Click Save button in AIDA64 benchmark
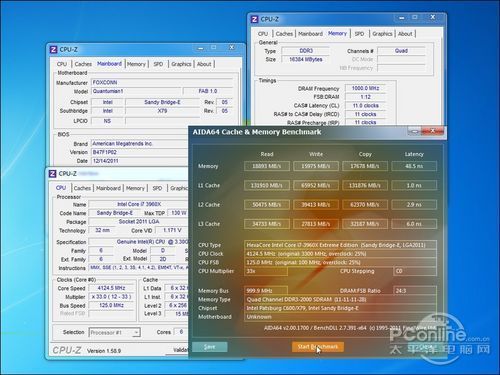 [x=210, y=347]
